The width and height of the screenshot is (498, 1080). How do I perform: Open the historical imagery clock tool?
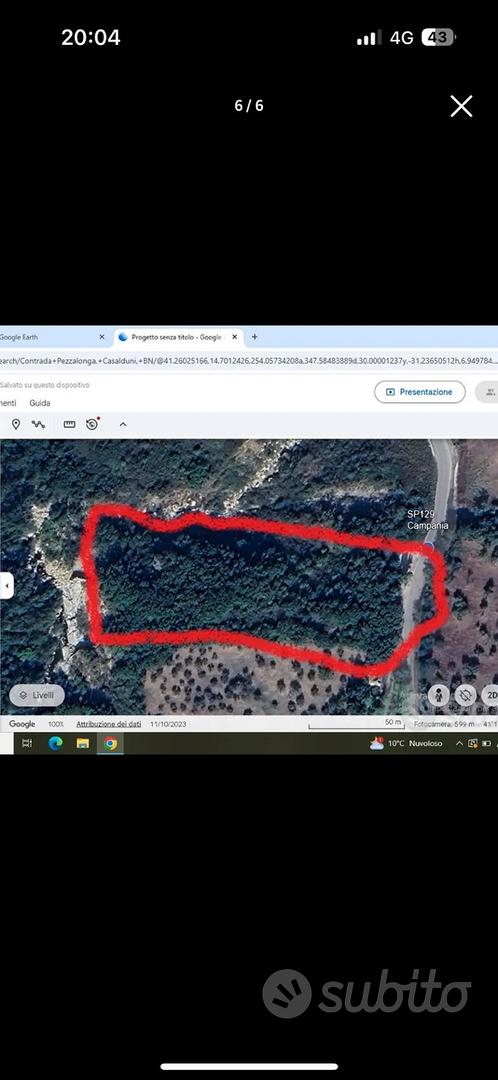click(x=93, y=424)
